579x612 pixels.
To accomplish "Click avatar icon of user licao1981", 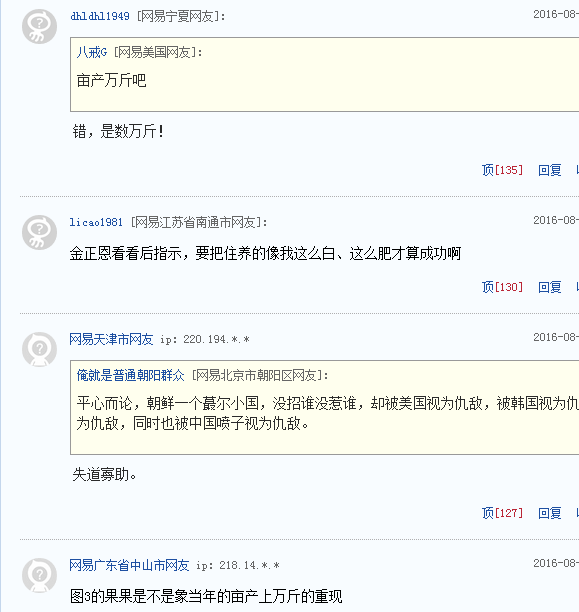I will coord(39,232).
